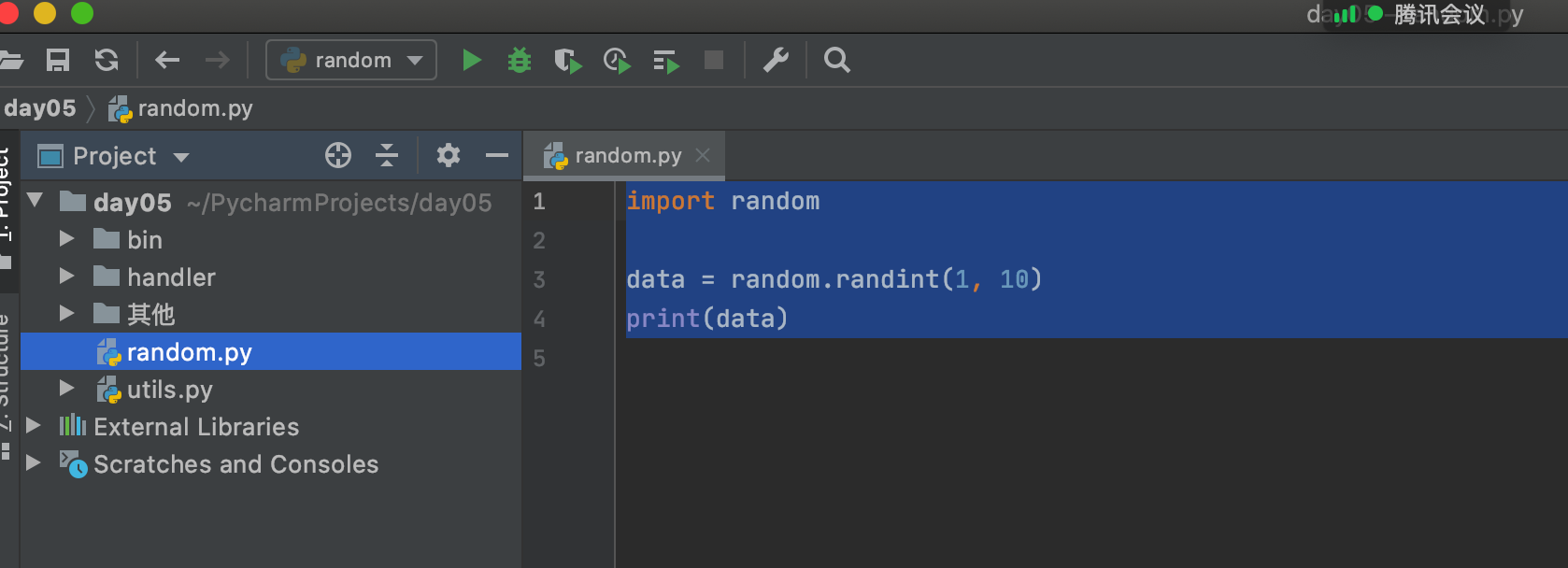
Task: Run the random configuration
Action: click(472, 61)
